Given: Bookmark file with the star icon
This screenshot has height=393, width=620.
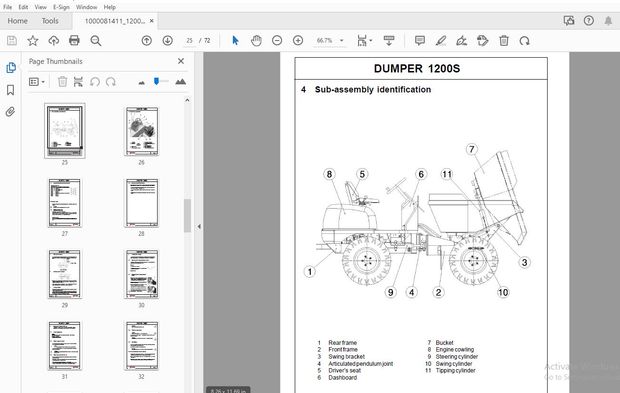Looking at the screenshot, I should pos(33,40).
